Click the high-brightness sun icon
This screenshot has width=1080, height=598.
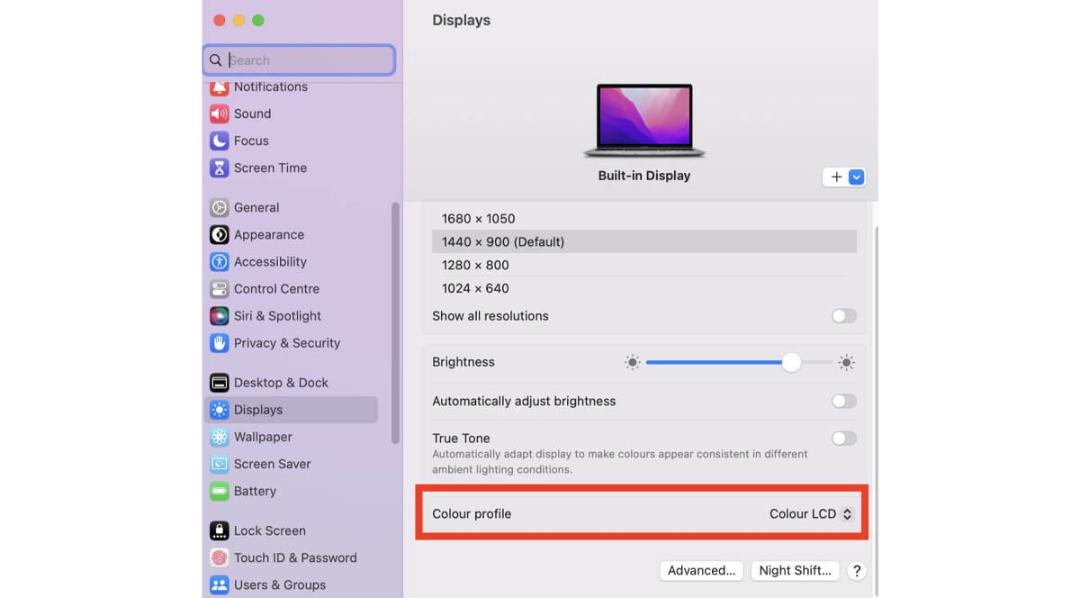[847, 362]
